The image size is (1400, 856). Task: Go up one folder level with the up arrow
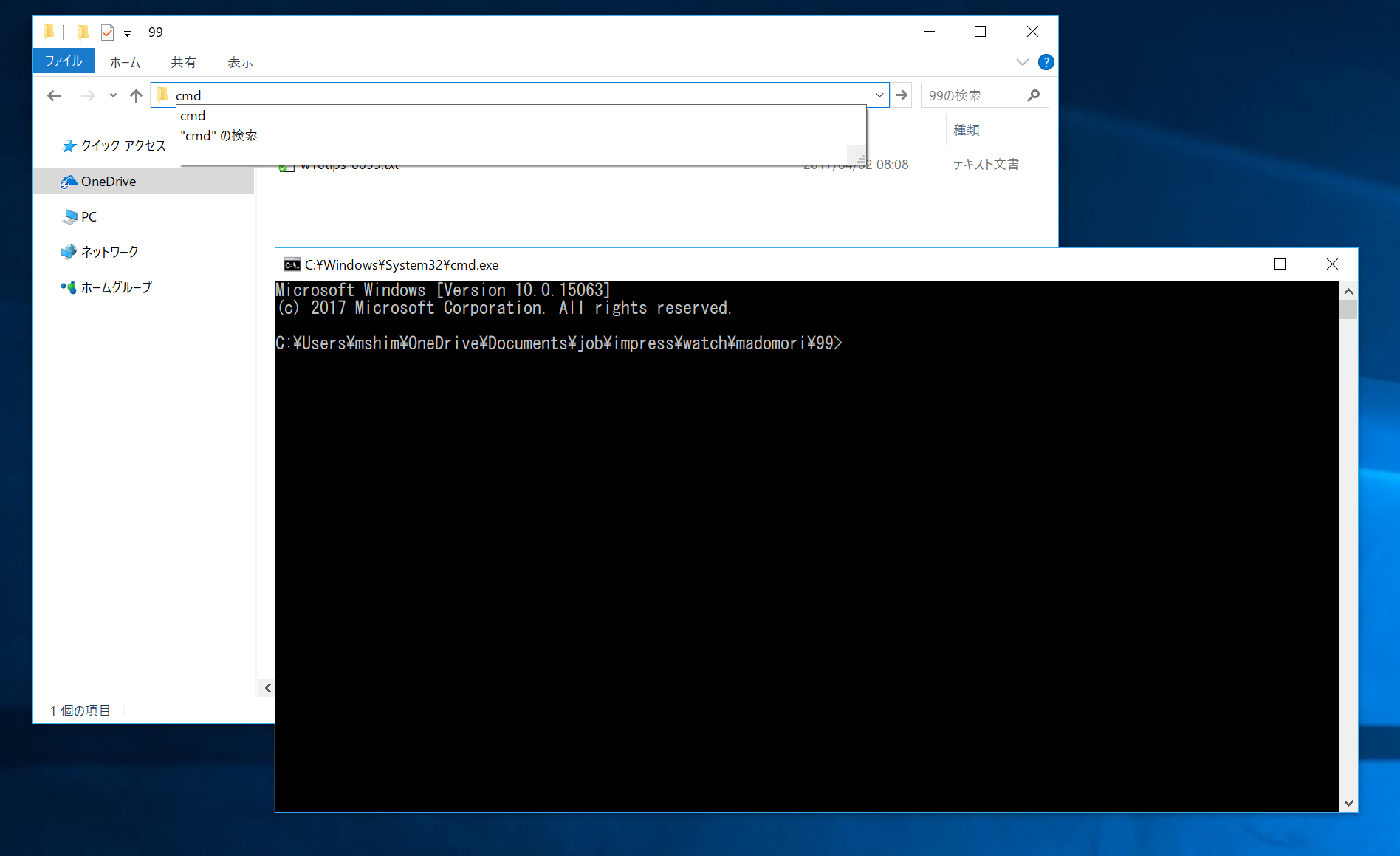137,95
